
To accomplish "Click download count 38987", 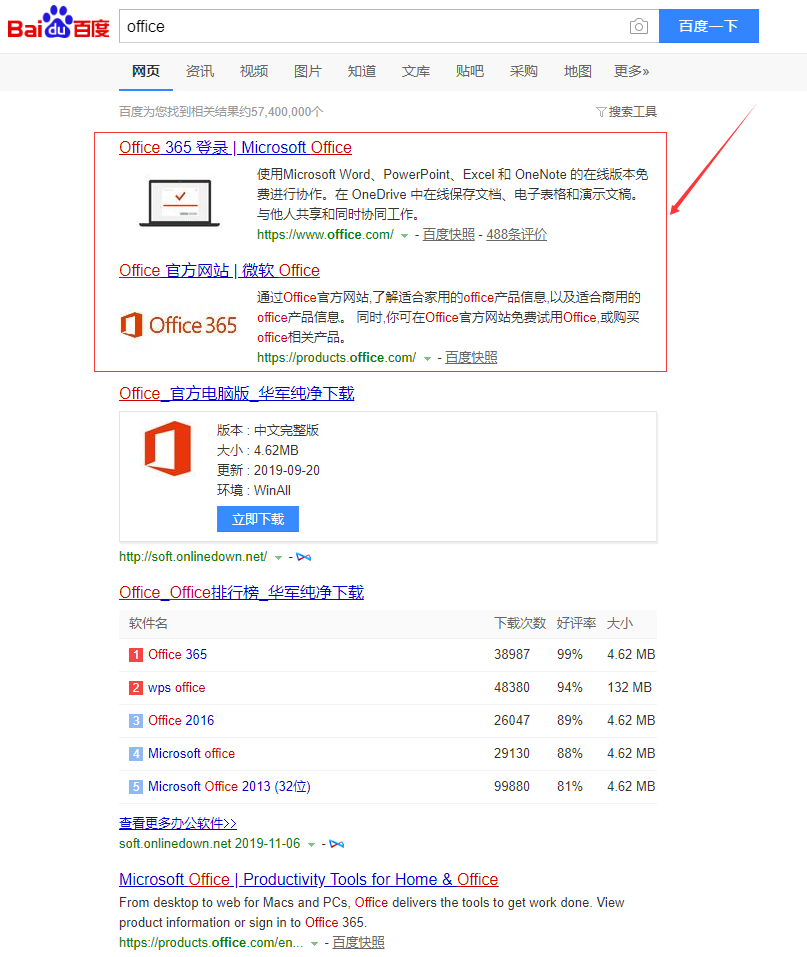I will [x=512, y=654].
